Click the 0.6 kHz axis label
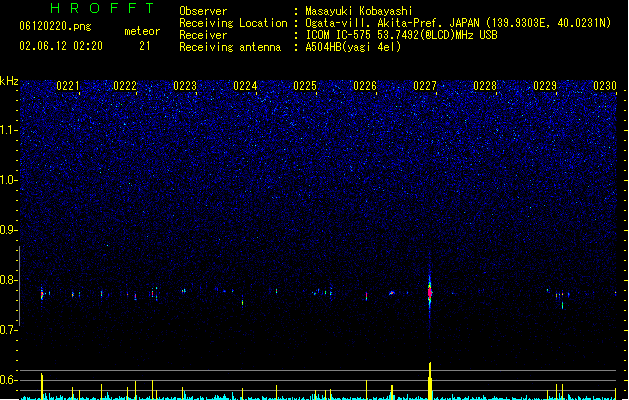 (x=8, y=380)
